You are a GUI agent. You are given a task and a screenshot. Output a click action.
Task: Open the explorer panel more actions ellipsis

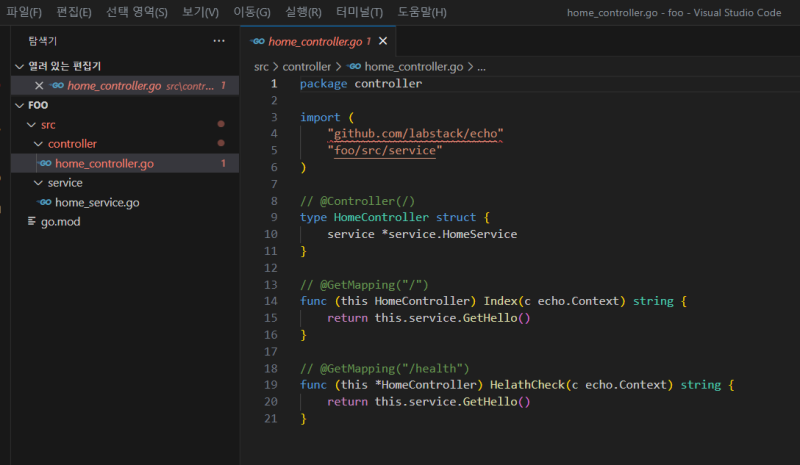point(219,41)
